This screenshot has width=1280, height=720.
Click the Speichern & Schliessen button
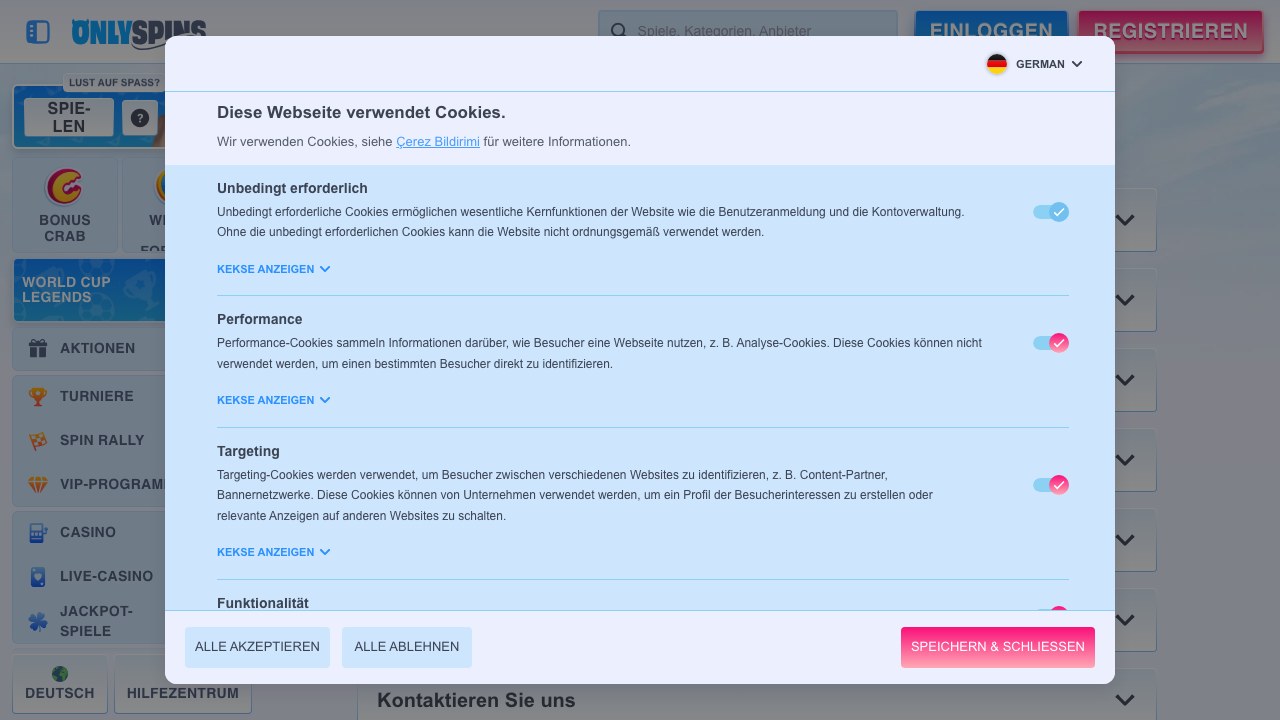point(998,647)
